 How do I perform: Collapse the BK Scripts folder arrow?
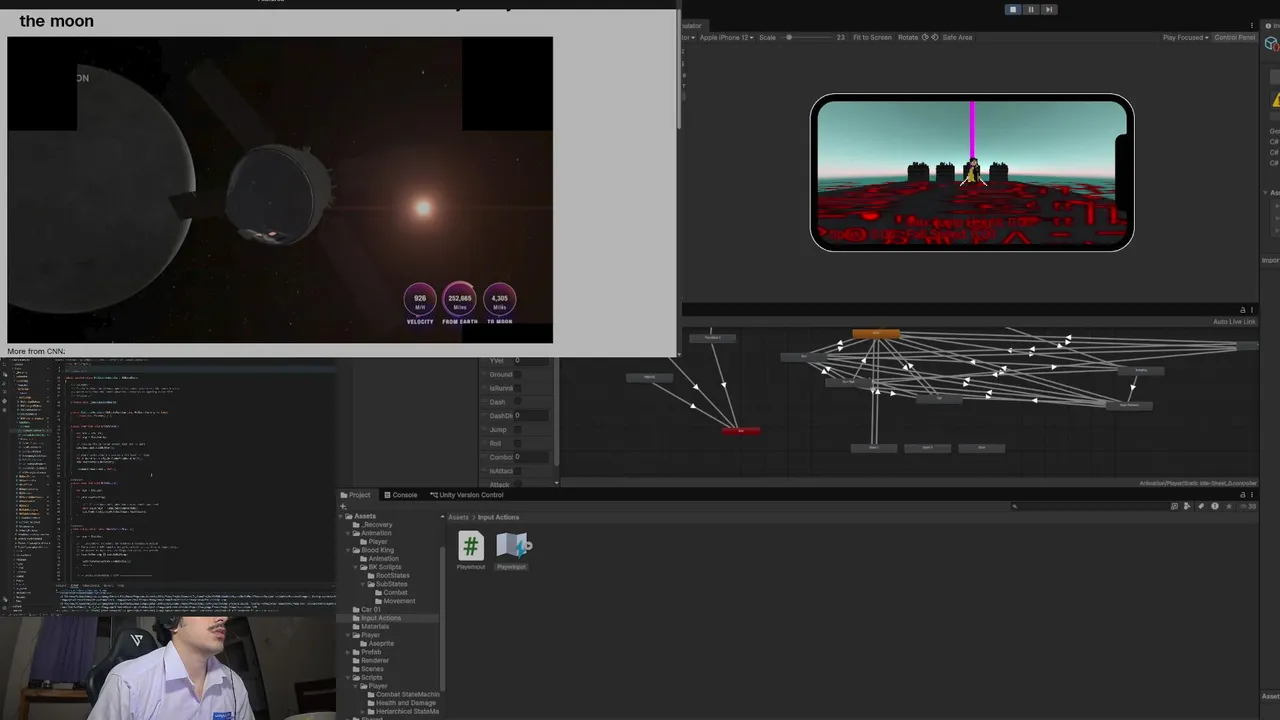click(x=355, y=567)
